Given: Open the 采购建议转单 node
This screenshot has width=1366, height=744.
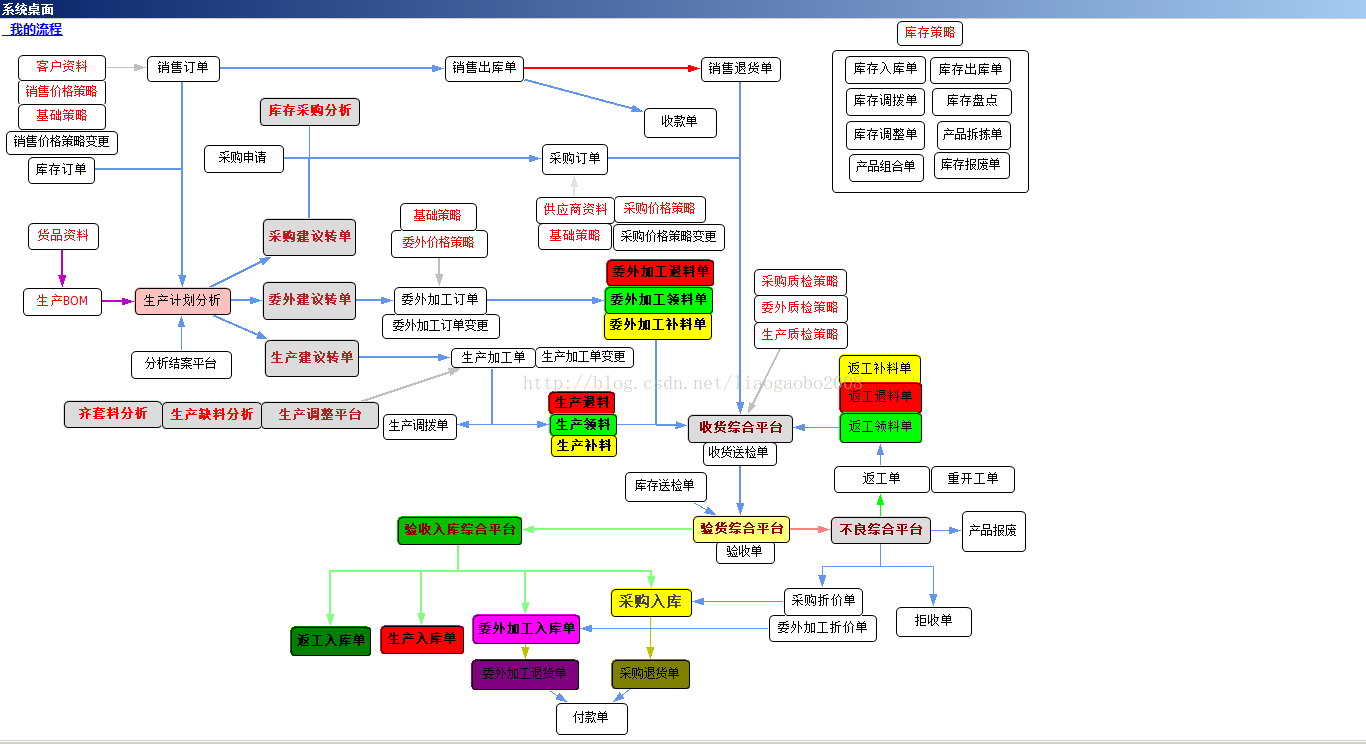Looking at the screenshot, I should tap(310, 237).
